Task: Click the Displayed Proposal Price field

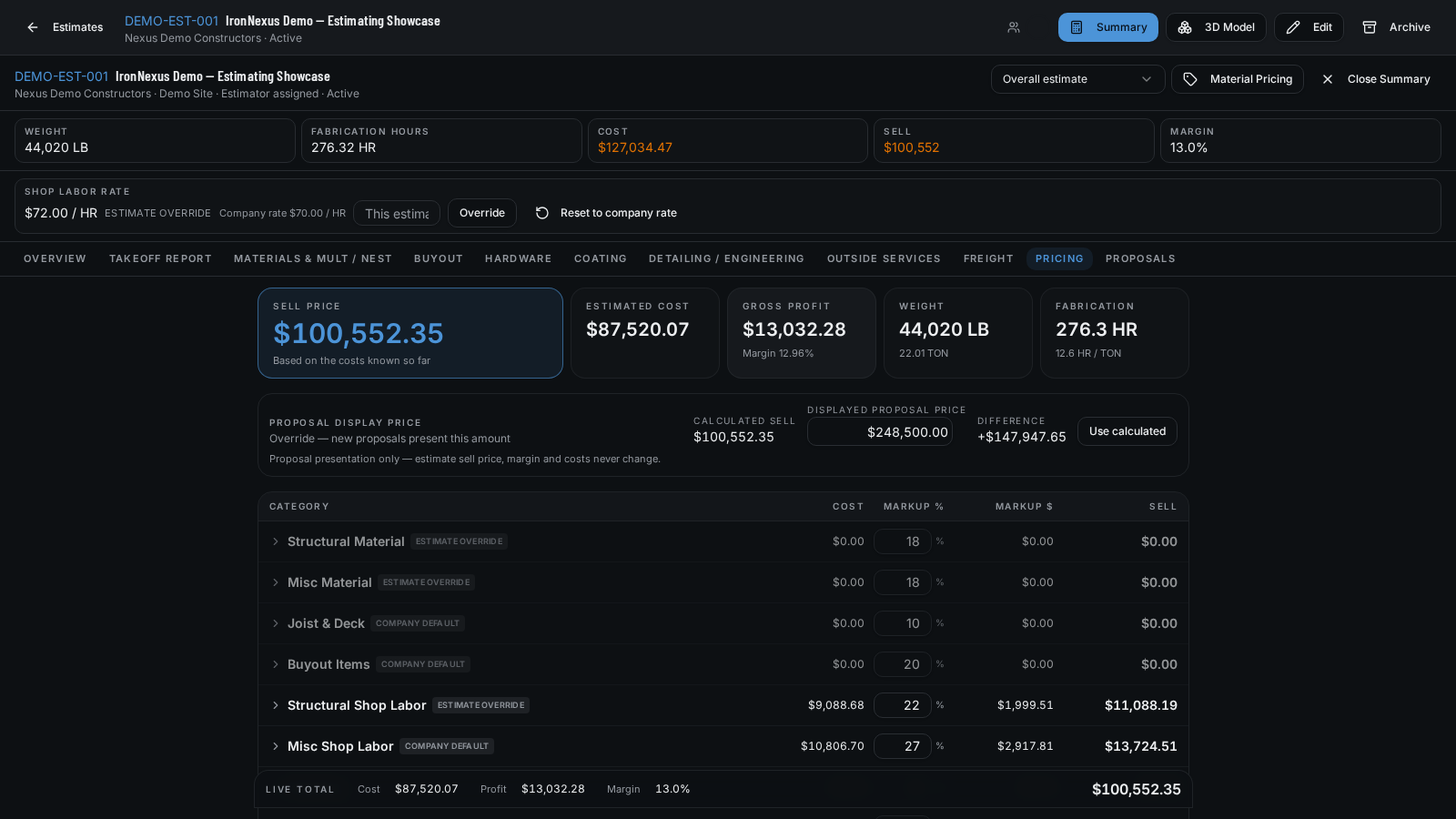Action: point(880,432)
